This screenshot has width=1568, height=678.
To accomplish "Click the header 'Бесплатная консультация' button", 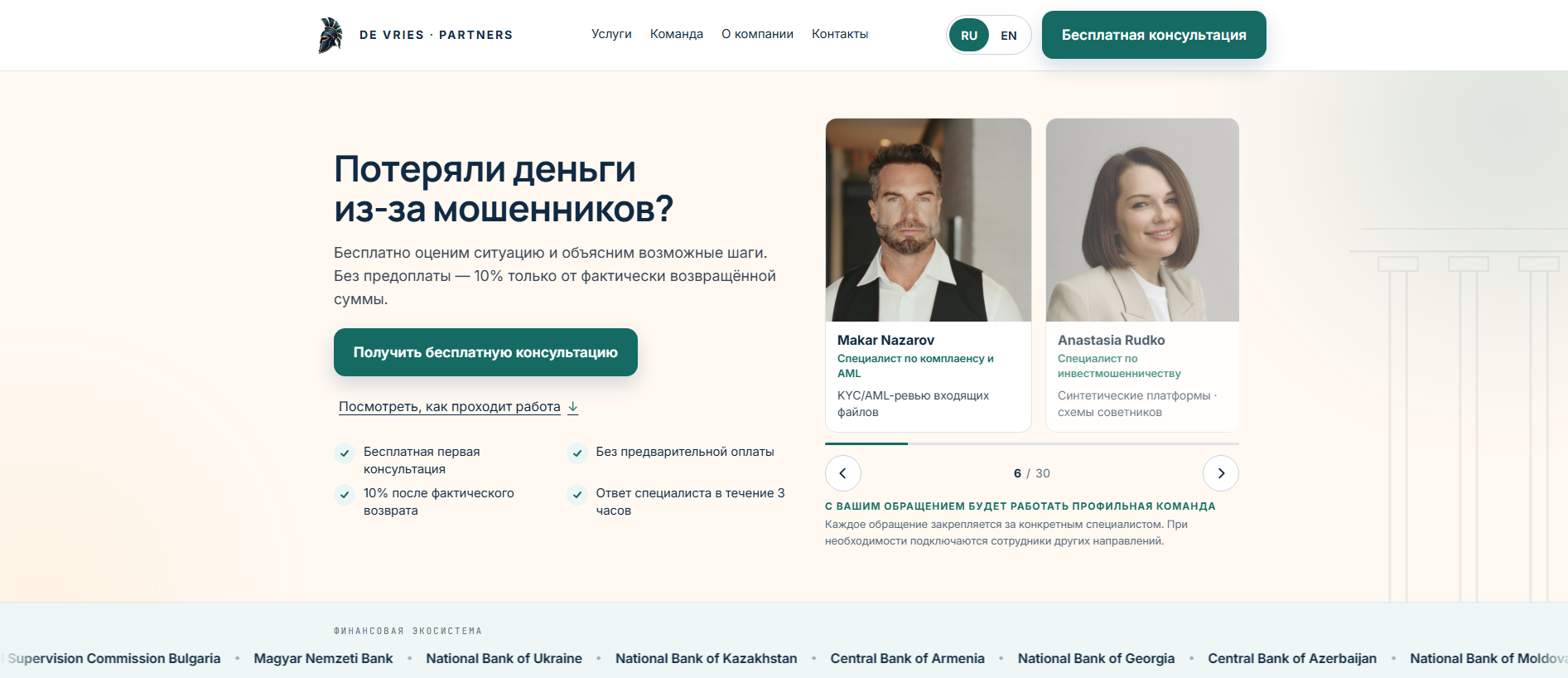I will [x=1154, y=35].
